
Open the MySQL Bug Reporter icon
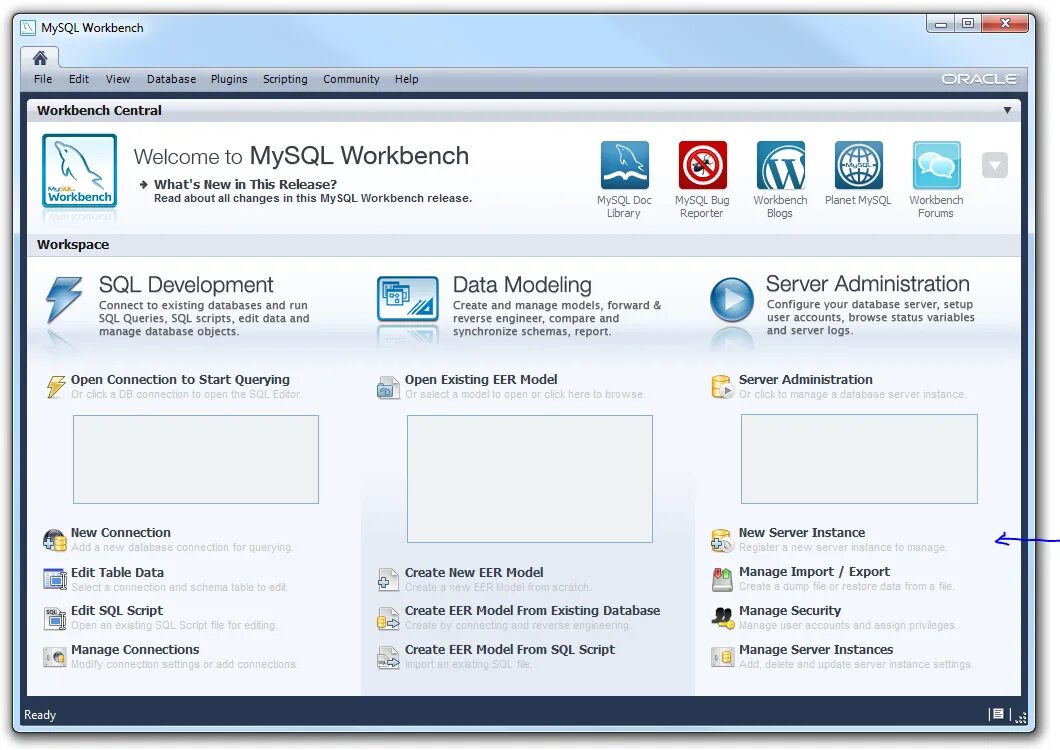702,165
